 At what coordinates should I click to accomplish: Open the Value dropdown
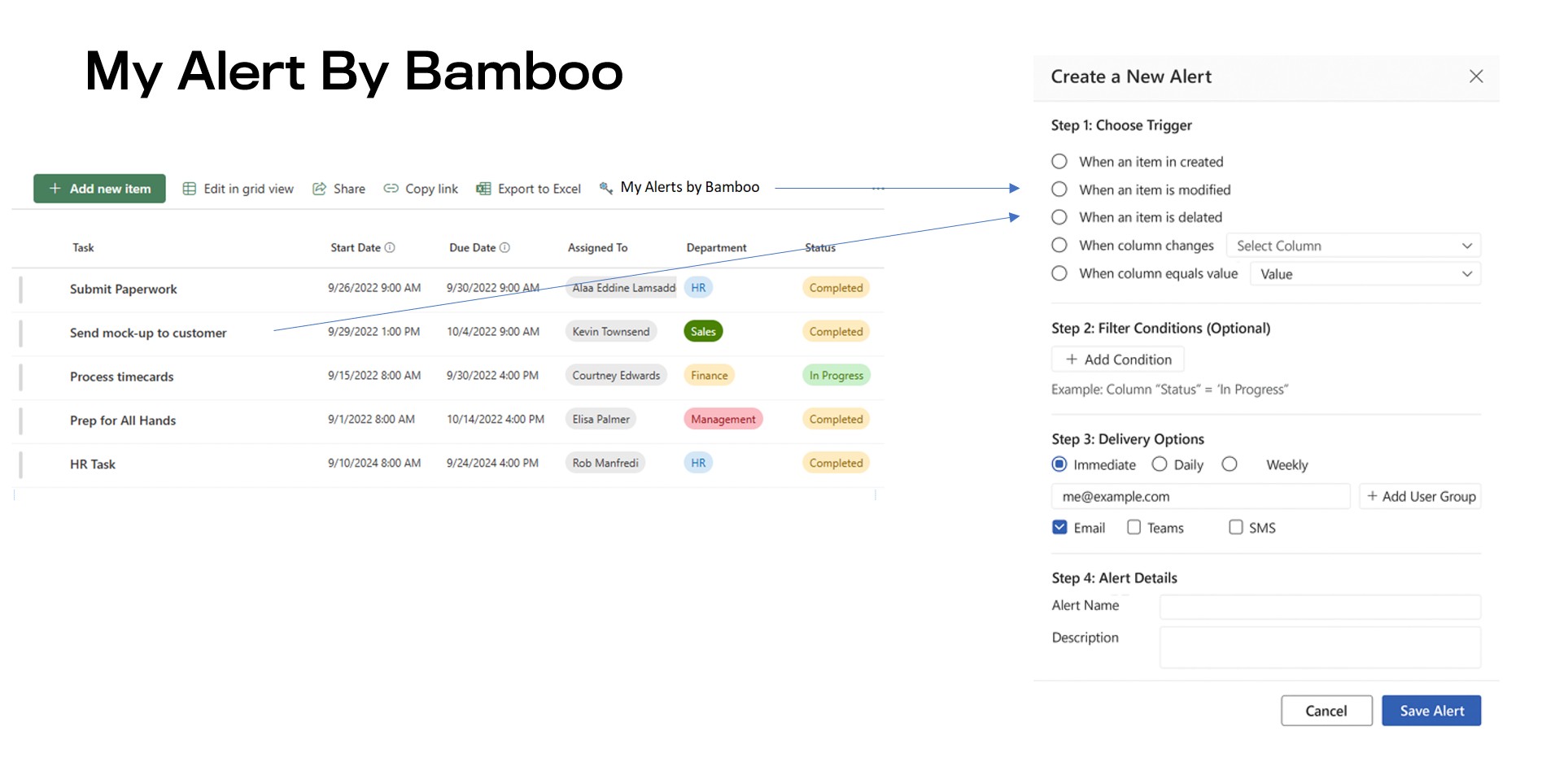tap(1365, 274)
